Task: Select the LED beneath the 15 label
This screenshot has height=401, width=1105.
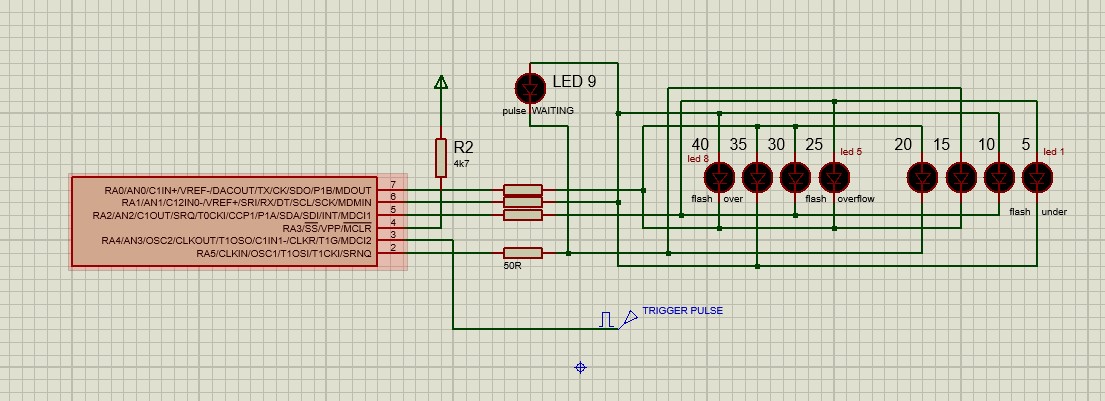Action: click(x=960, y=178)
